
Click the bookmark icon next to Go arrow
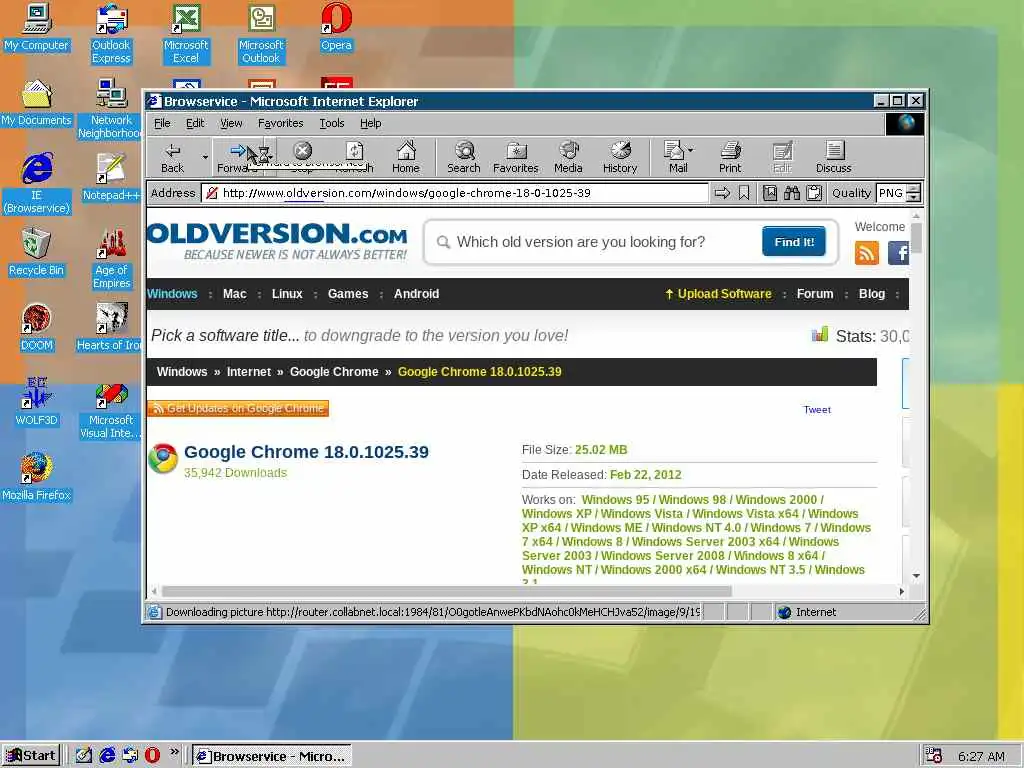tap(744, 193)
